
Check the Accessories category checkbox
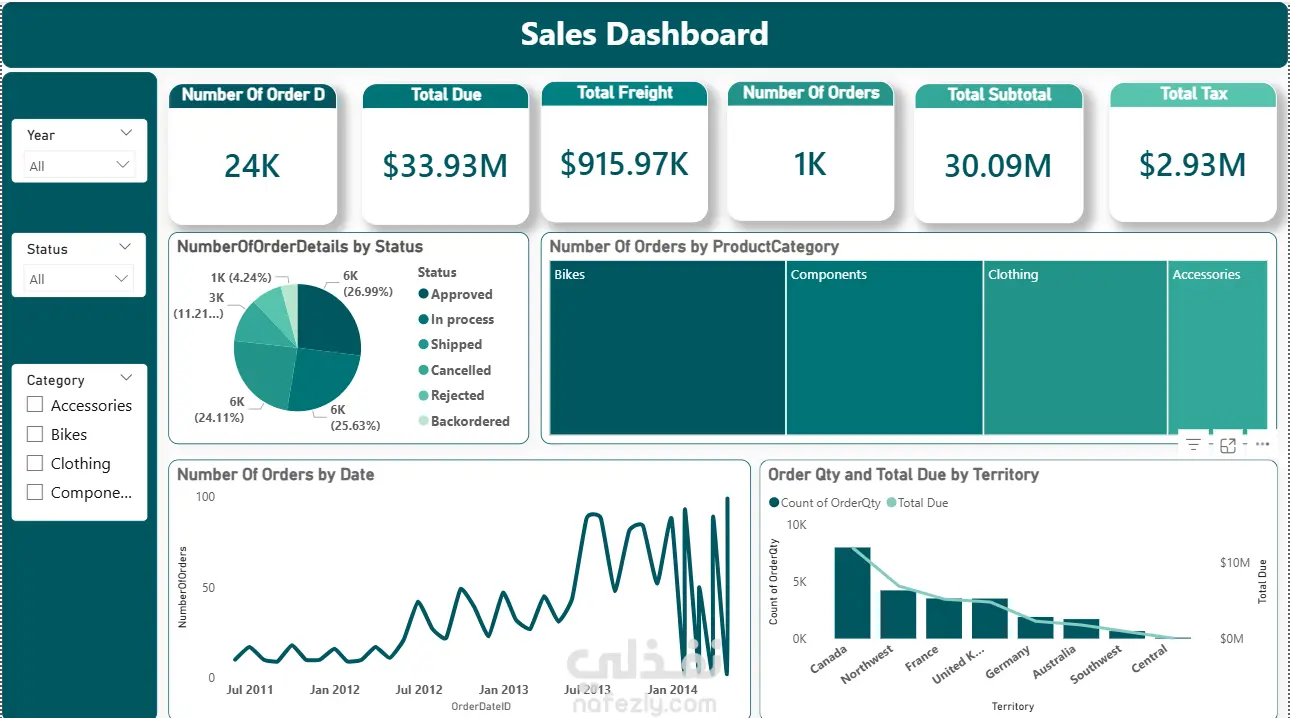click(35, 405)
